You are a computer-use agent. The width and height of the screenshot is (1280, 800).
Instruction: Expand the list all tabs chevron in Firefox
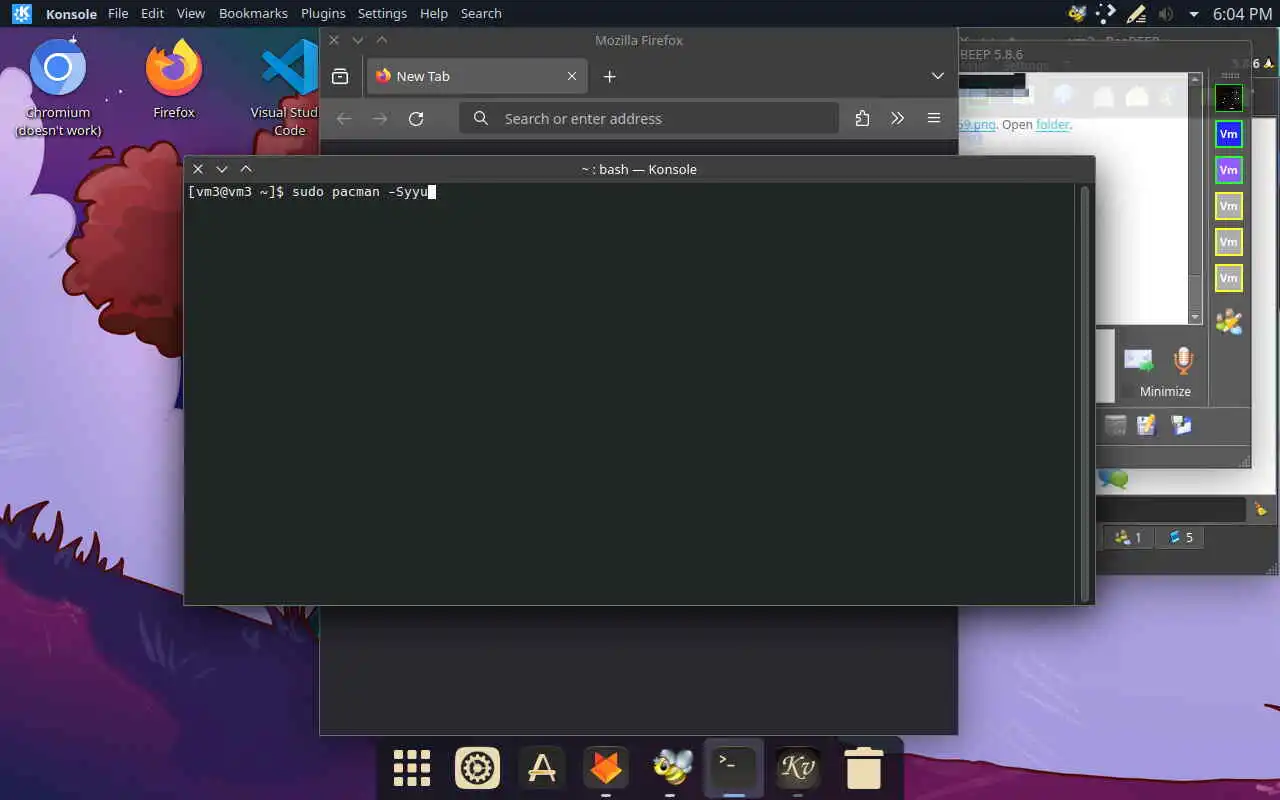[937, 76]
